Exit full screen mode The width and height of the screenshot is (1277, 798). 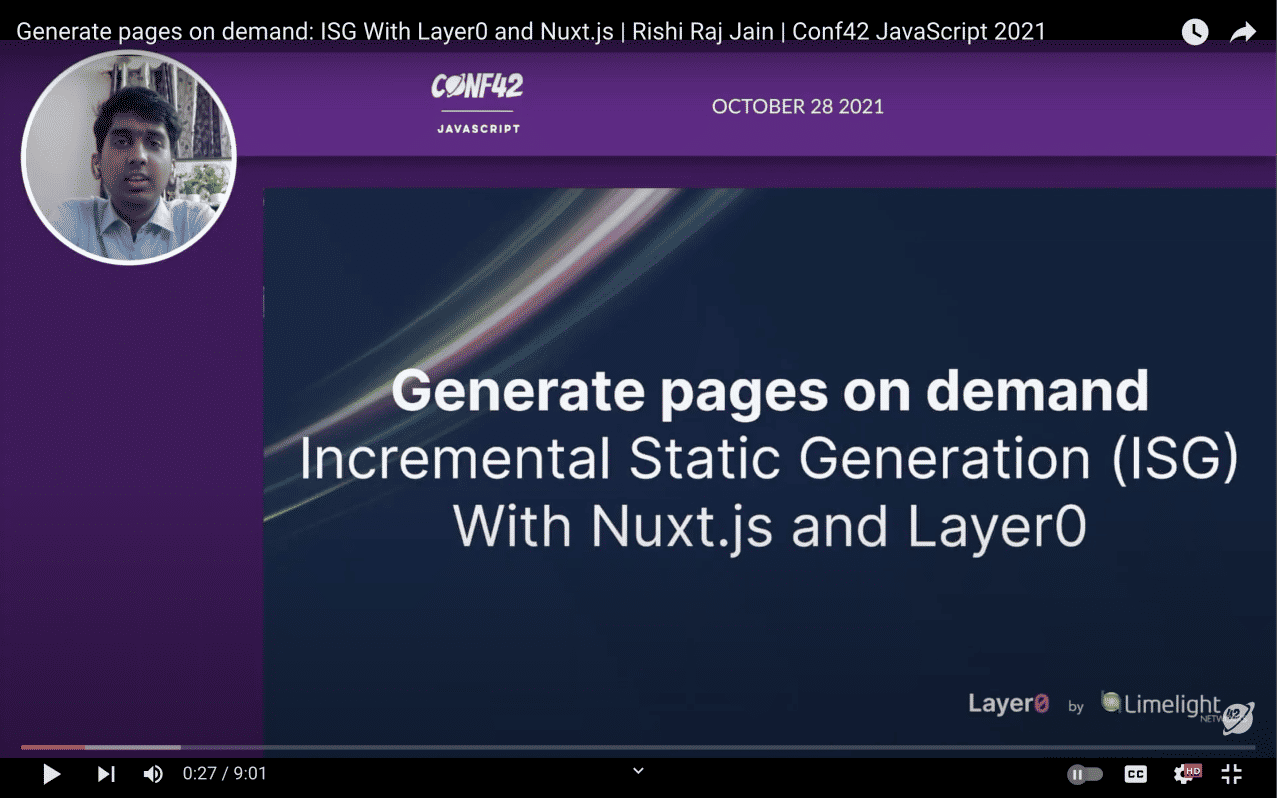1232,774
